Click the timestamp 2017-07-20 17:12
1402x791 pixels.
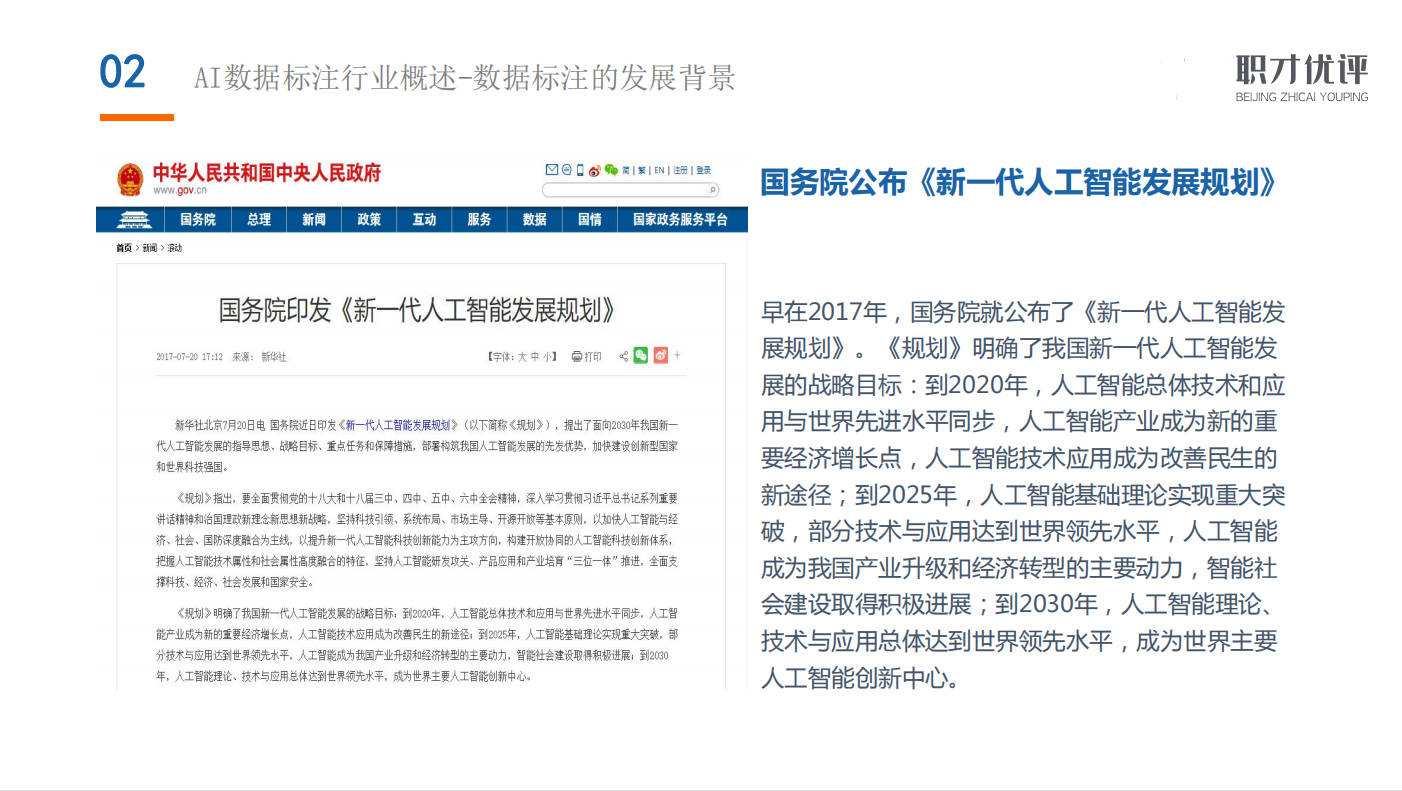coord(189,357)
